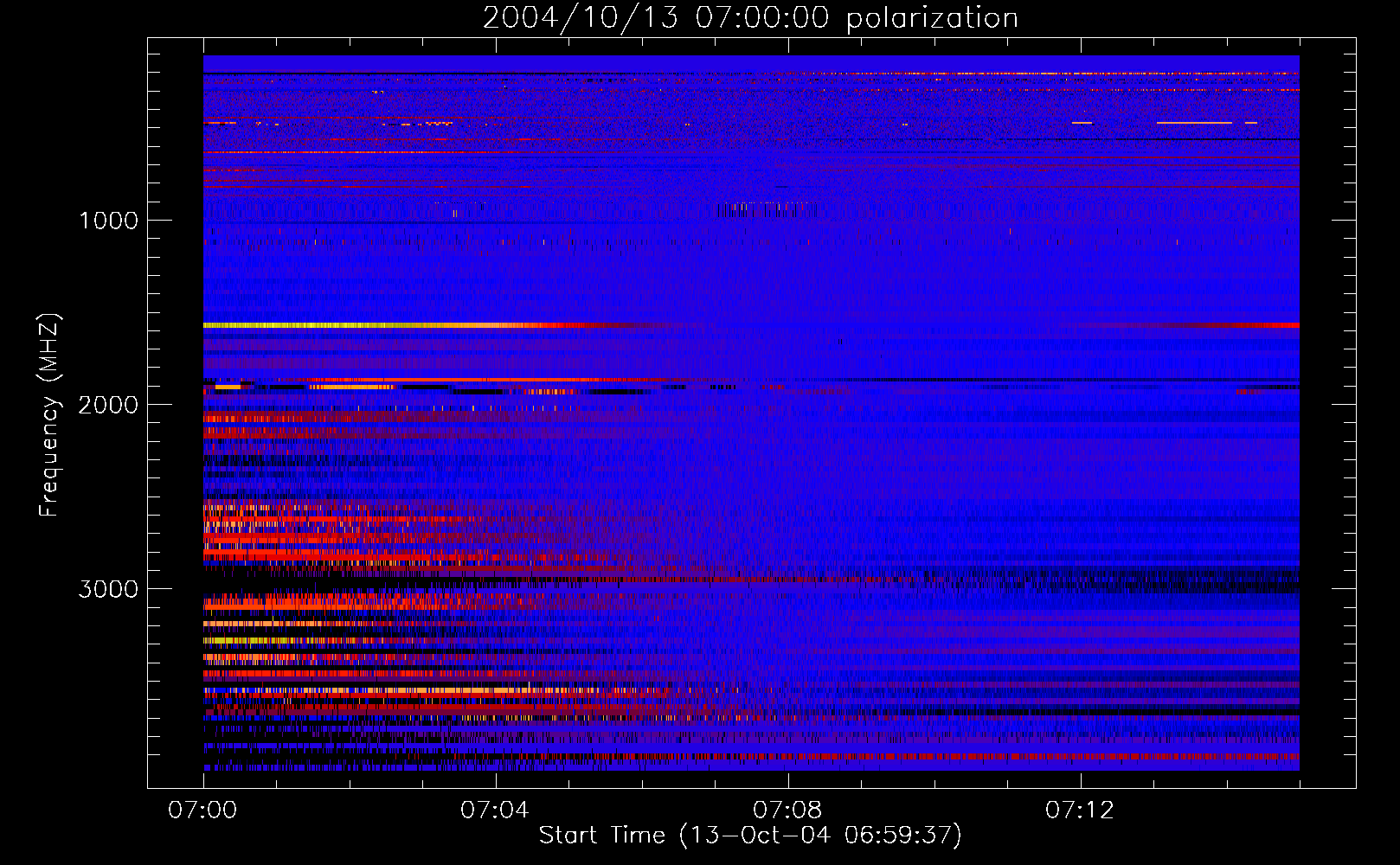
Task: Click the 'Frequency (MHZ)' axis title
Action: 49,415
